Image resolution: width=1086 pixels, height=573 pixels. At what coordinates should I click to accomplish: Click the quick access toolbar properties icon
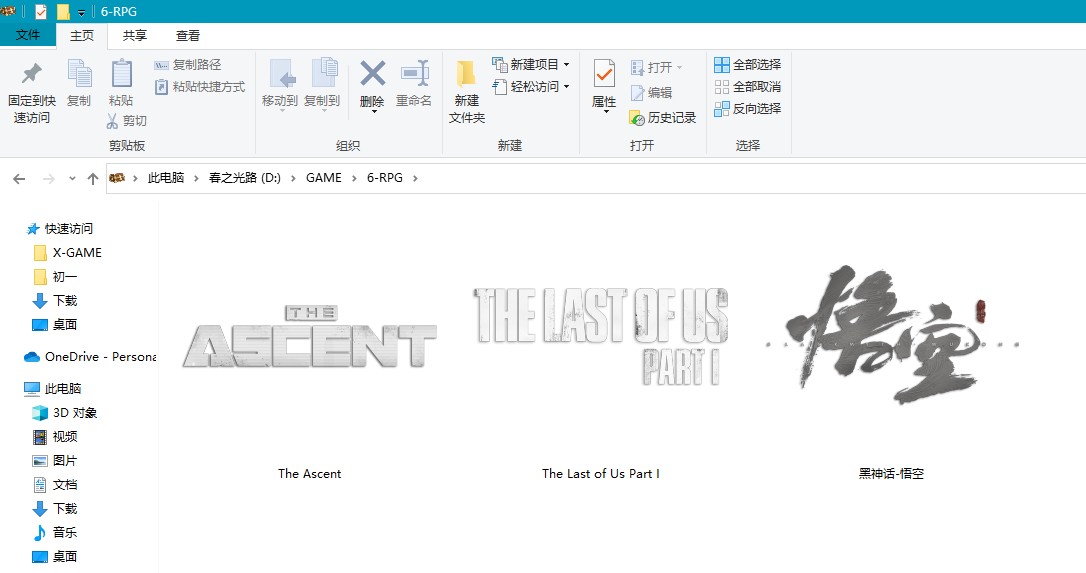(x=41, y=11)
